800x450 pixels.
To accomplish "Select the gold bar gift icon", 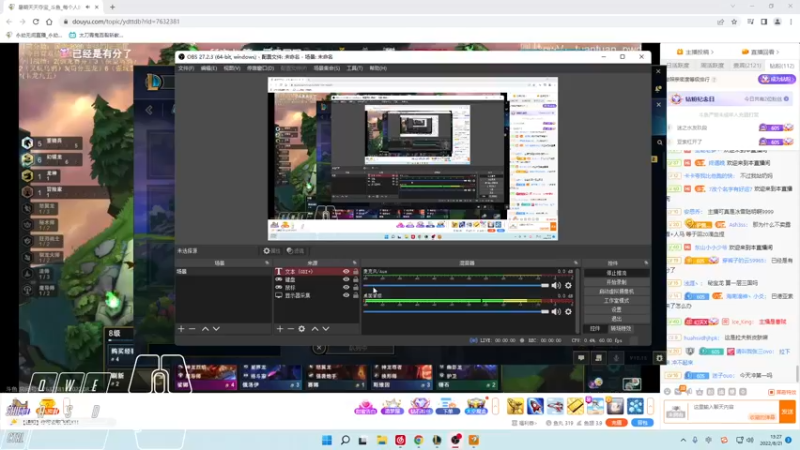I will [x=575, y=406].
